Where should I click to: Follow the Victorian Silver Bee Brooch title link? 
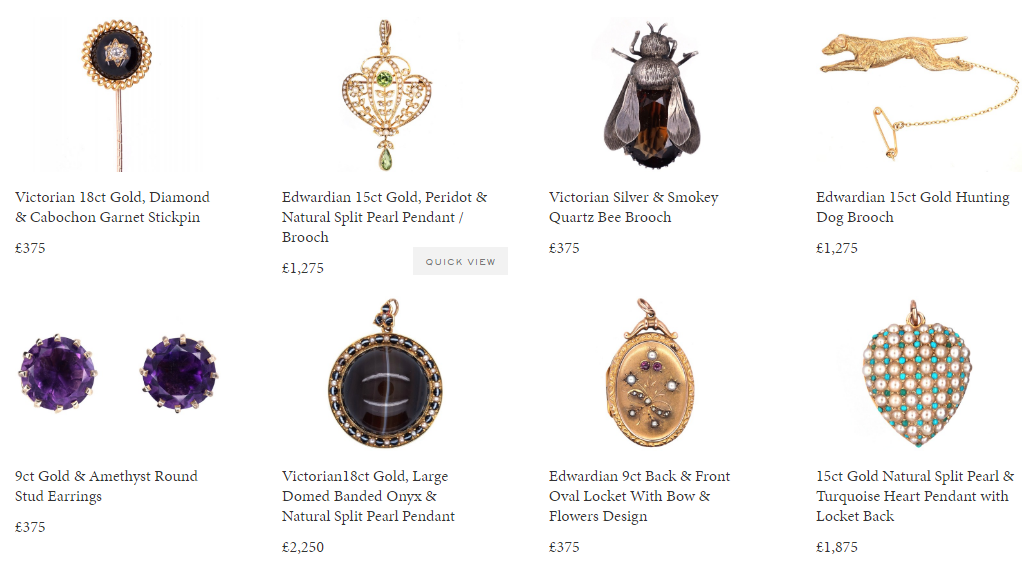634,207
